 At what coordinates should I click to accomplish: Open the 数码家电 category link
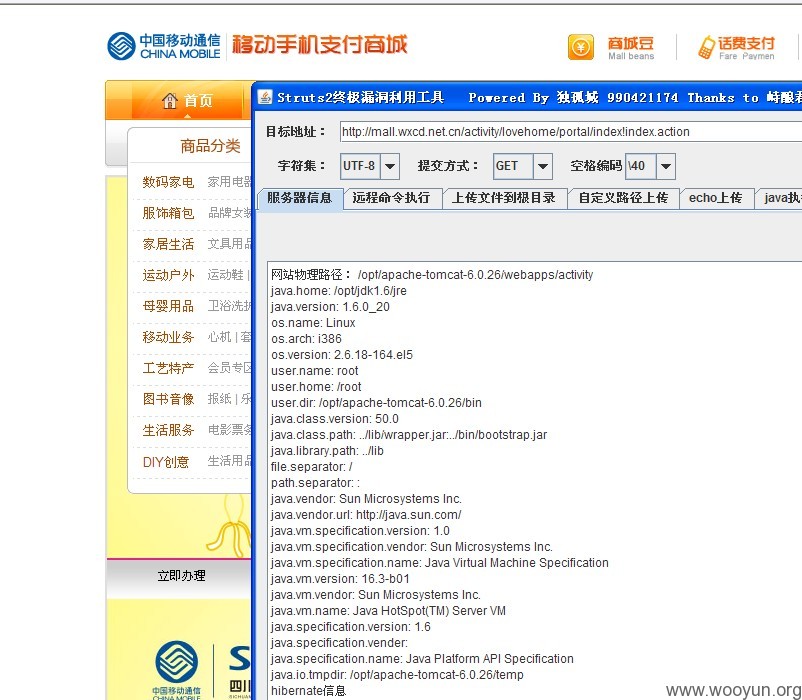tap(168, 182)
